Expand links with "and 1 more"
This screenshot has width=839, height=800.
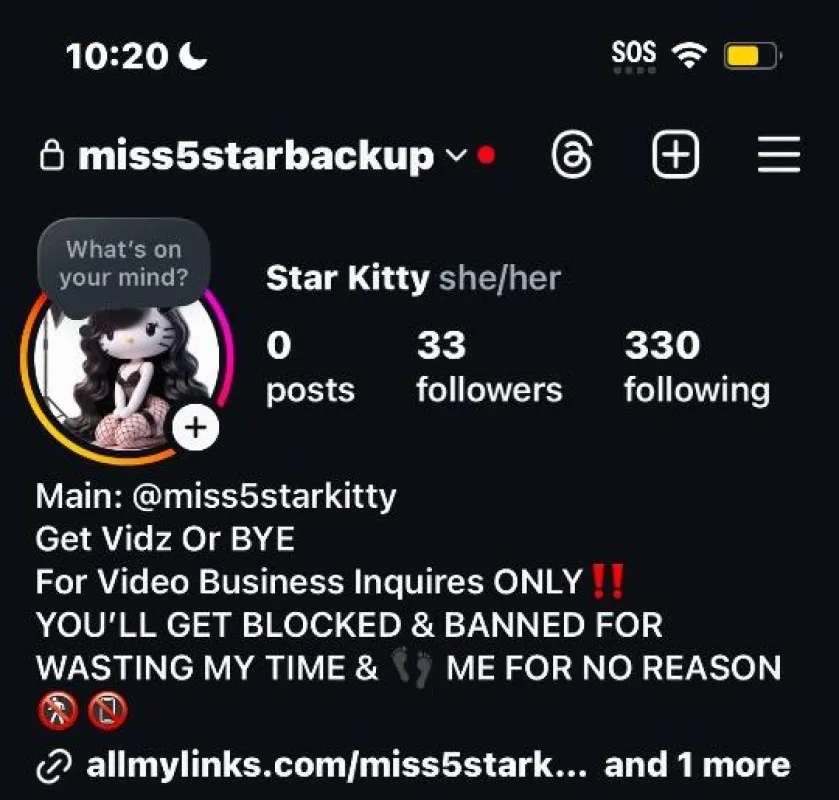click(697, 765)
